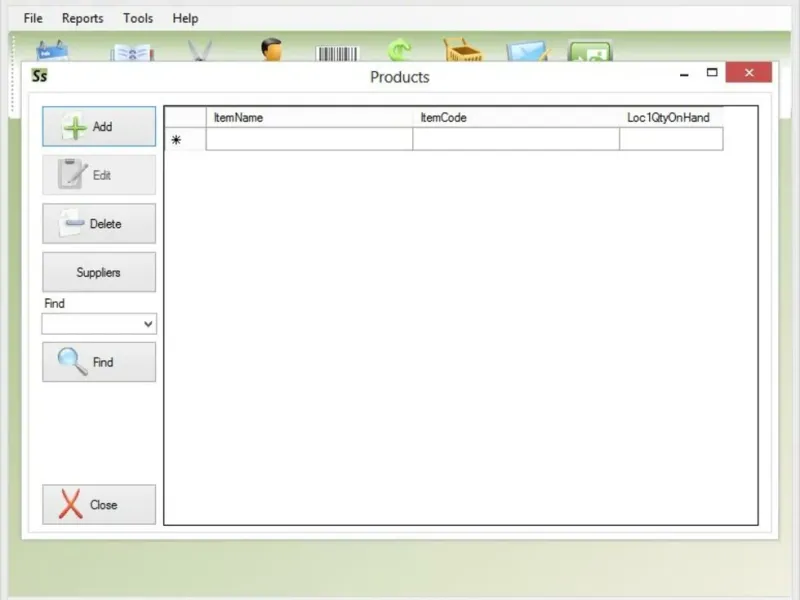This screenshot has width=800, height=600.
Task: Maximize the Products window
Action: [712, 72]
